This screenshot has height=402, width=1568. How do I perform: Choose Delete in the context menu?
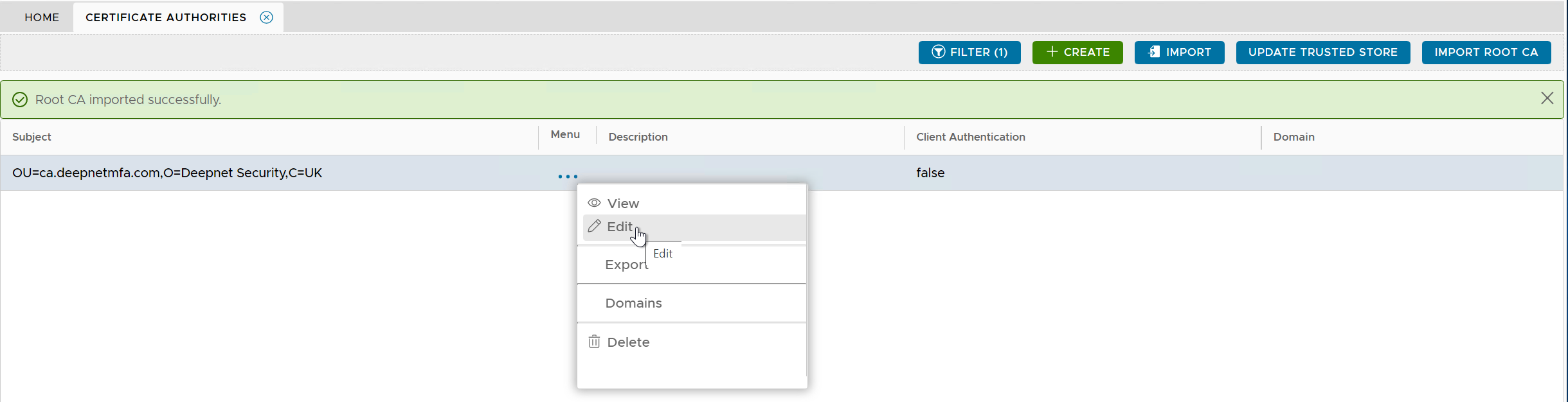pos(627,342)
